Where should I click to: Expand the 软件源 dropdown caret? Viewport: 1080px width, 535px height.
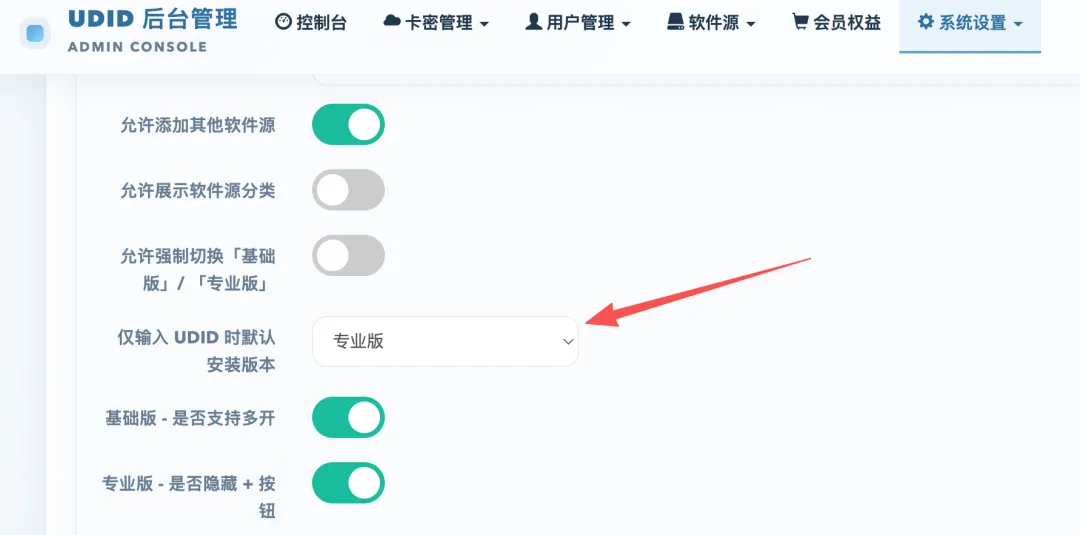pos(751,24)
